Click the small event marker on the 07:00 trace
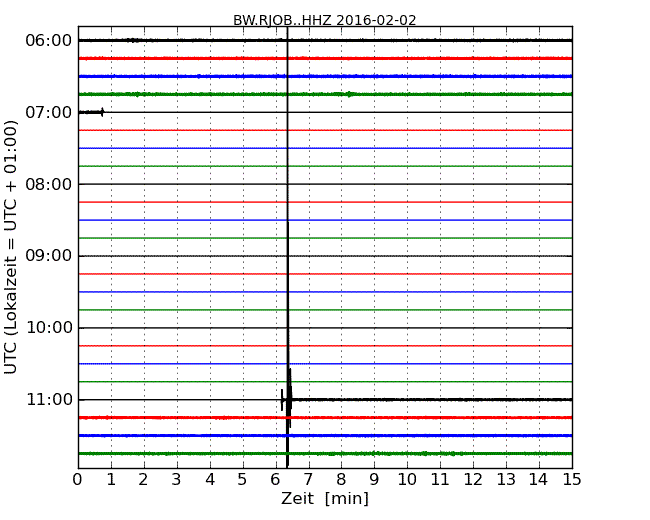The image size is (650, 520). pos(102,112)
